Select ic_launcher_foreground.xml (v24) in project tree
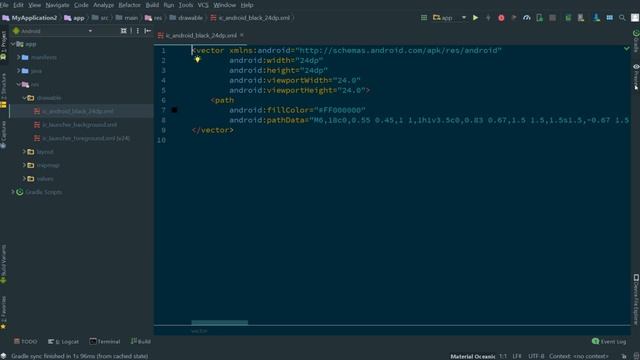Image resolution: width=640 pixels, height=360 pixels. (86, 138)
